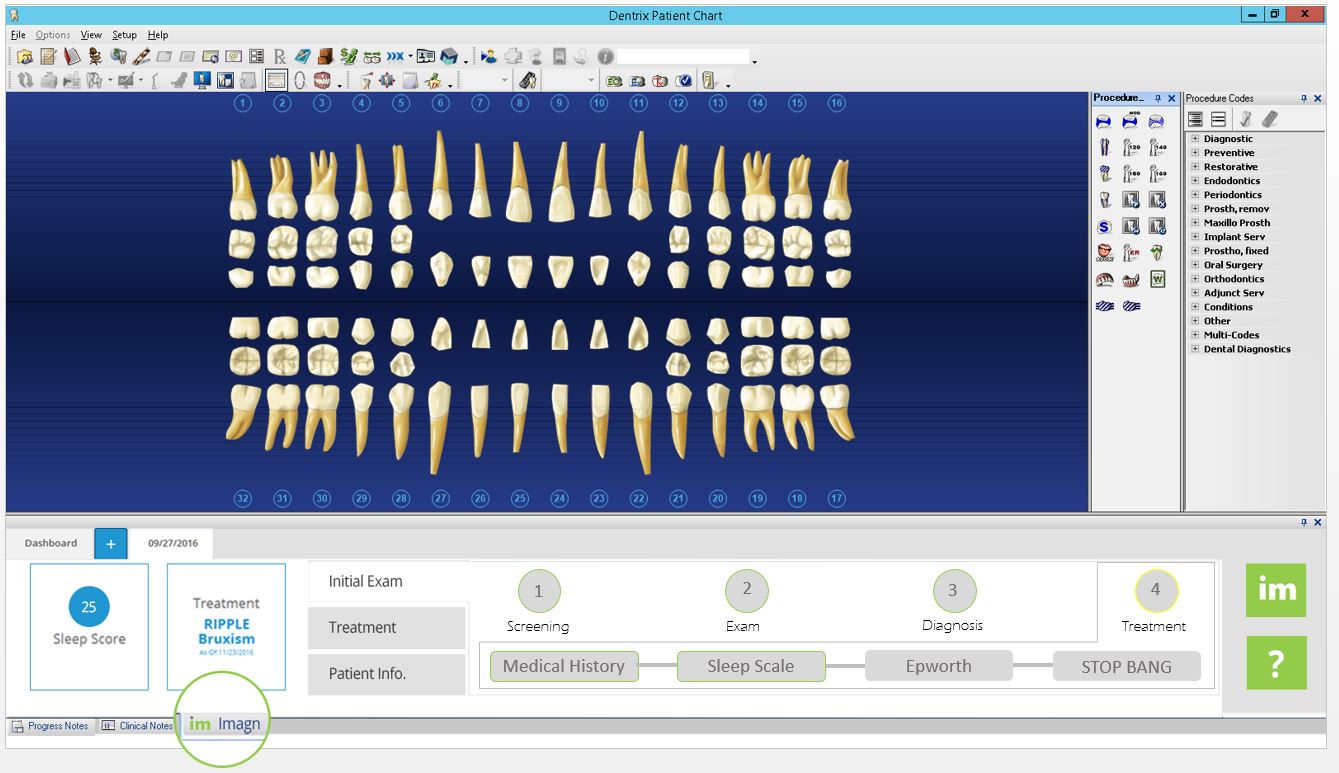Open the Imagn tab at the bottom
Screen dimensions: 1339x773
225,724
